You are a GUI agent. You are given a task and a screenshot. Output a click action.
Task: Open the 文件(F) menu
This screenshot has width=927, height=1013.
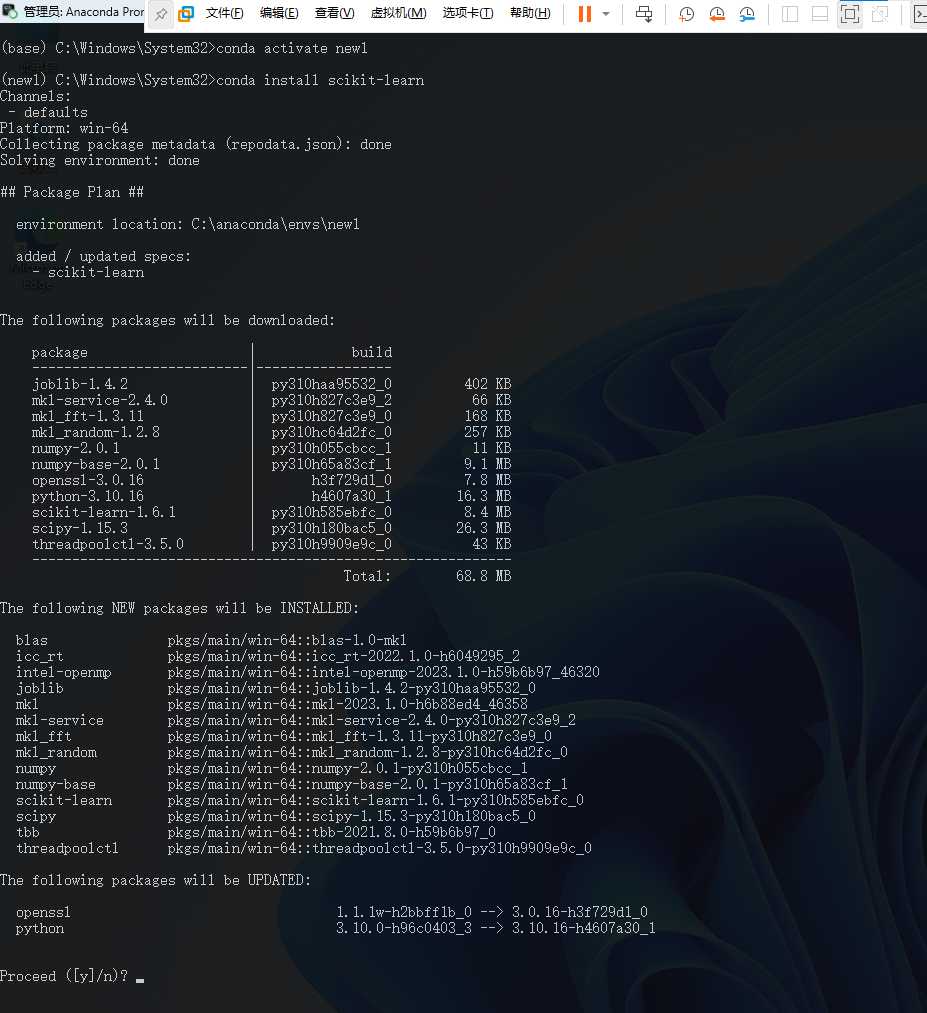(224, 13)
